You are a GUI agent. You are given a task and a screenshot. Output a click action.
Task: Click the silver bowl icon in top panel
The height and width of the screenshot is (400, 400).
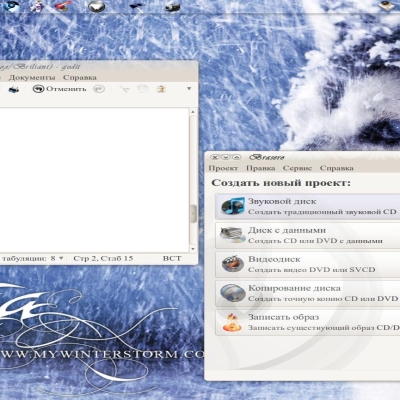97,6
